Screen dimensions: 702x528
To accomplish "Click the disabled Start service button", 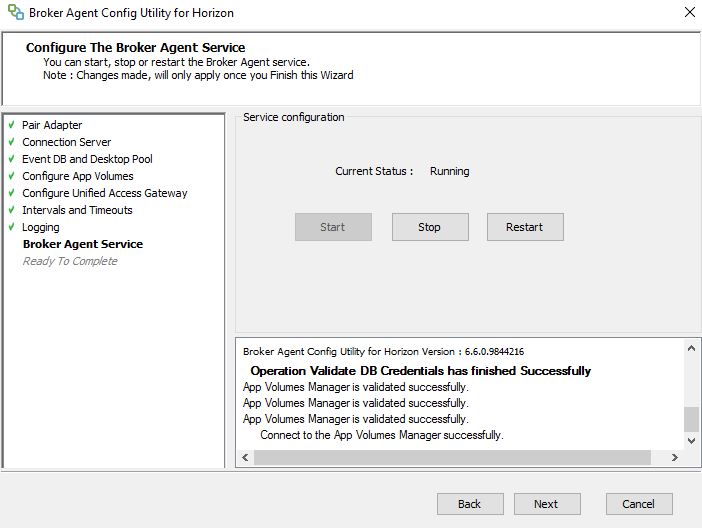I will coord(333,227).
